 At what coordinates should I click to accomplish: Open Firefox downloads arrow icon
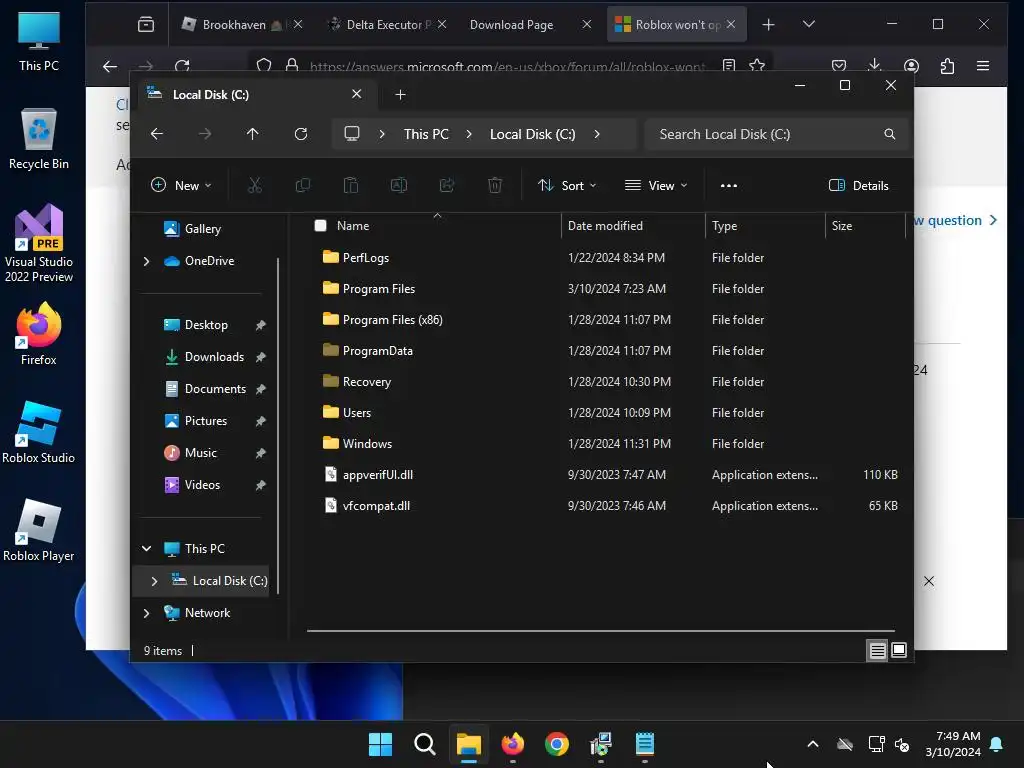[874, 66]
